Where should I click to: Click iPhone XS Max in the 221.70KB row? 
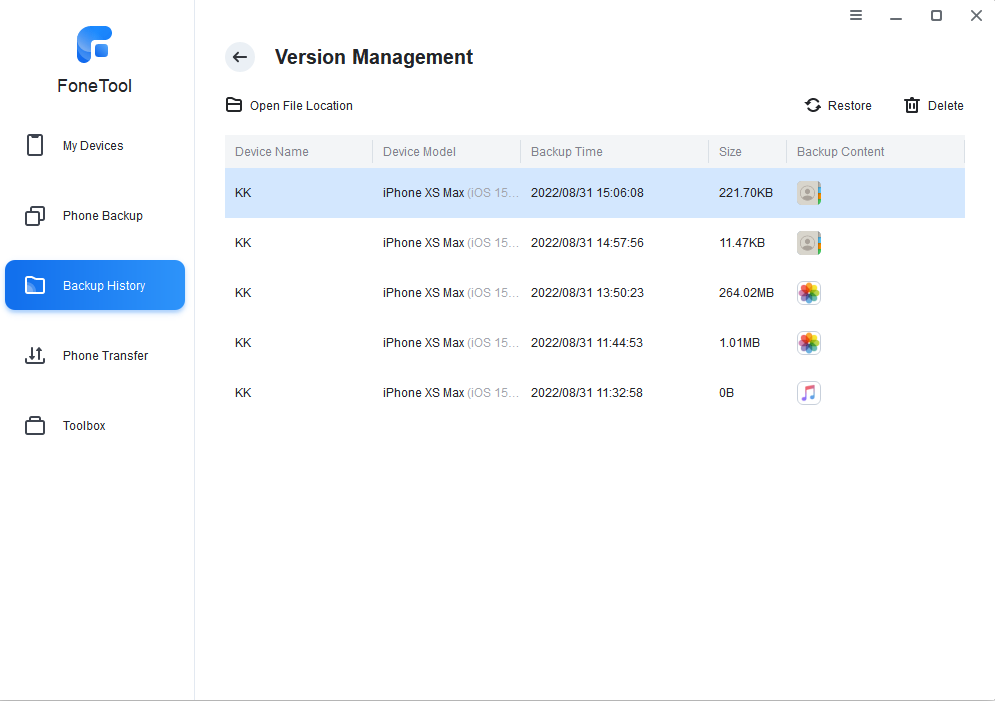coord(423,193)
